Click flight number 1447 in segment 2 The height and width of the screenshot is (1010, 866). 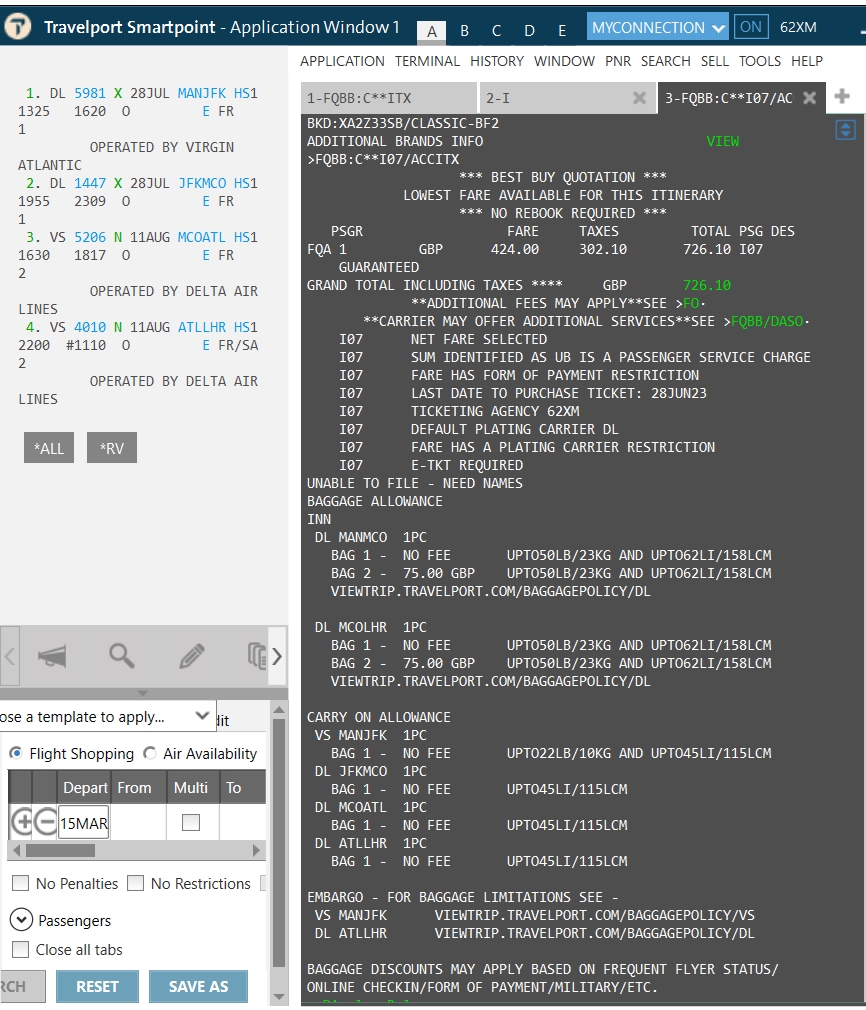90,183
